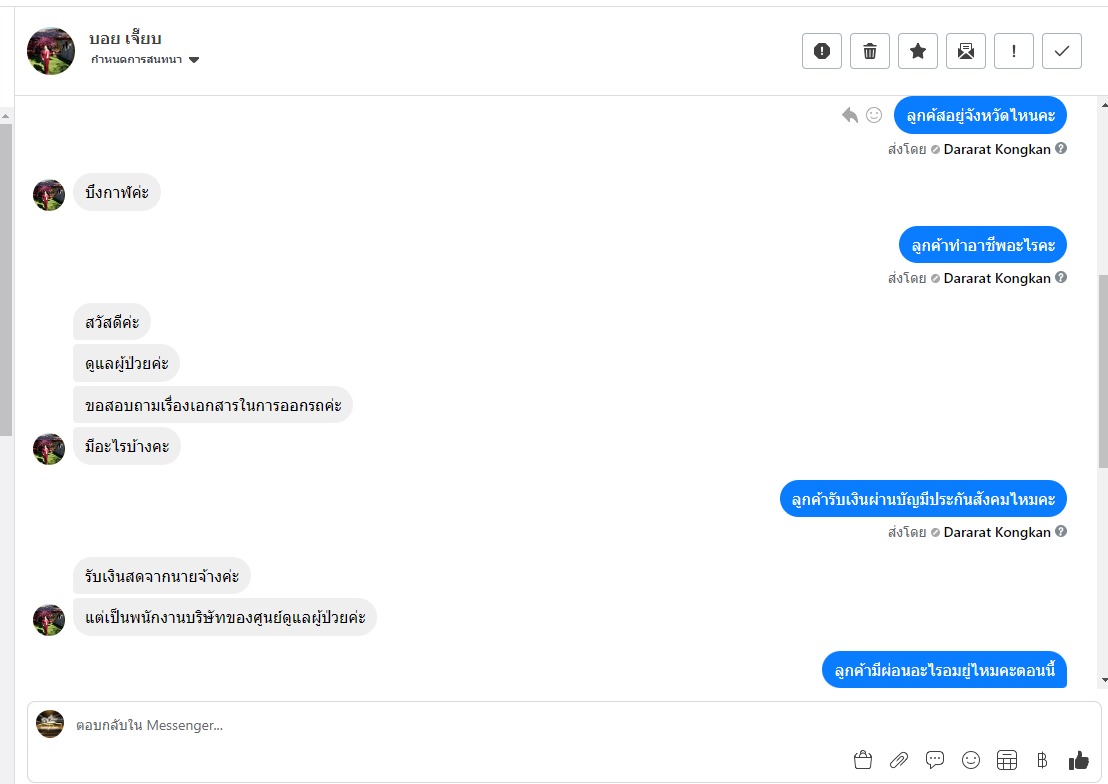Open the table grid icon in composer

tap(1007, 760)
